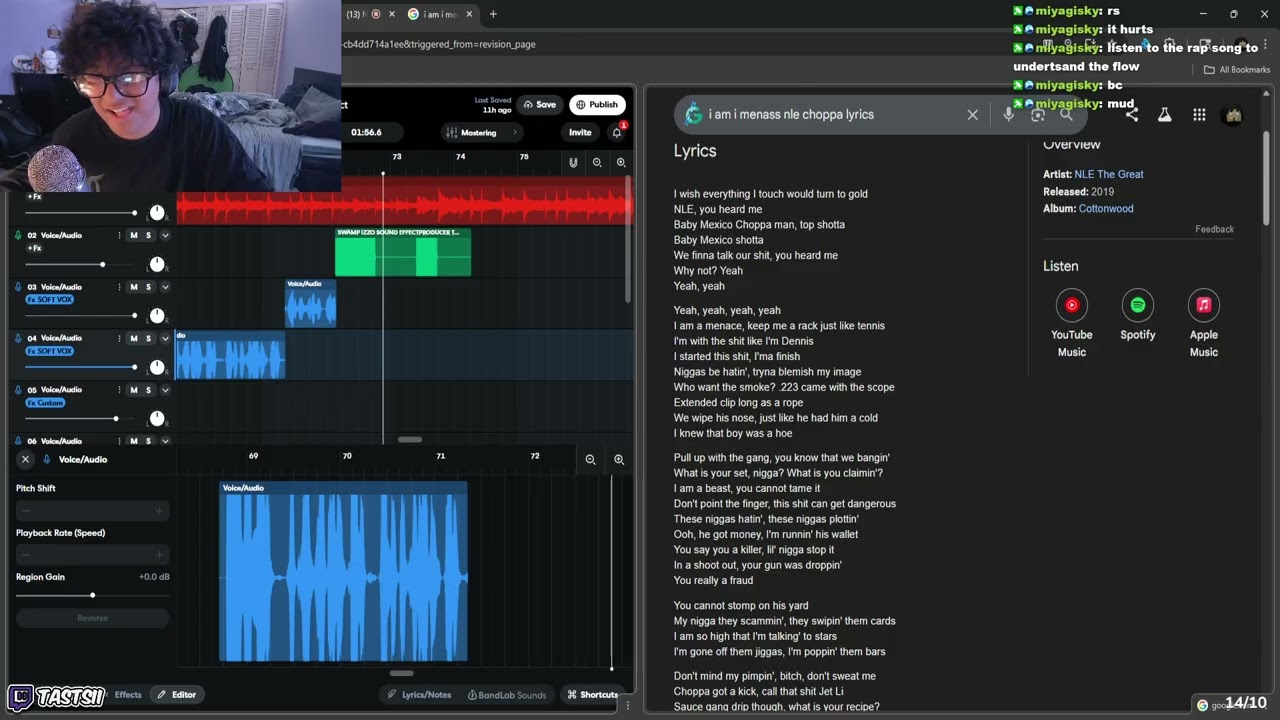The image size is (1280, 720).
Task: Open the notifications bell with red badge
Action: coord(617,132)
